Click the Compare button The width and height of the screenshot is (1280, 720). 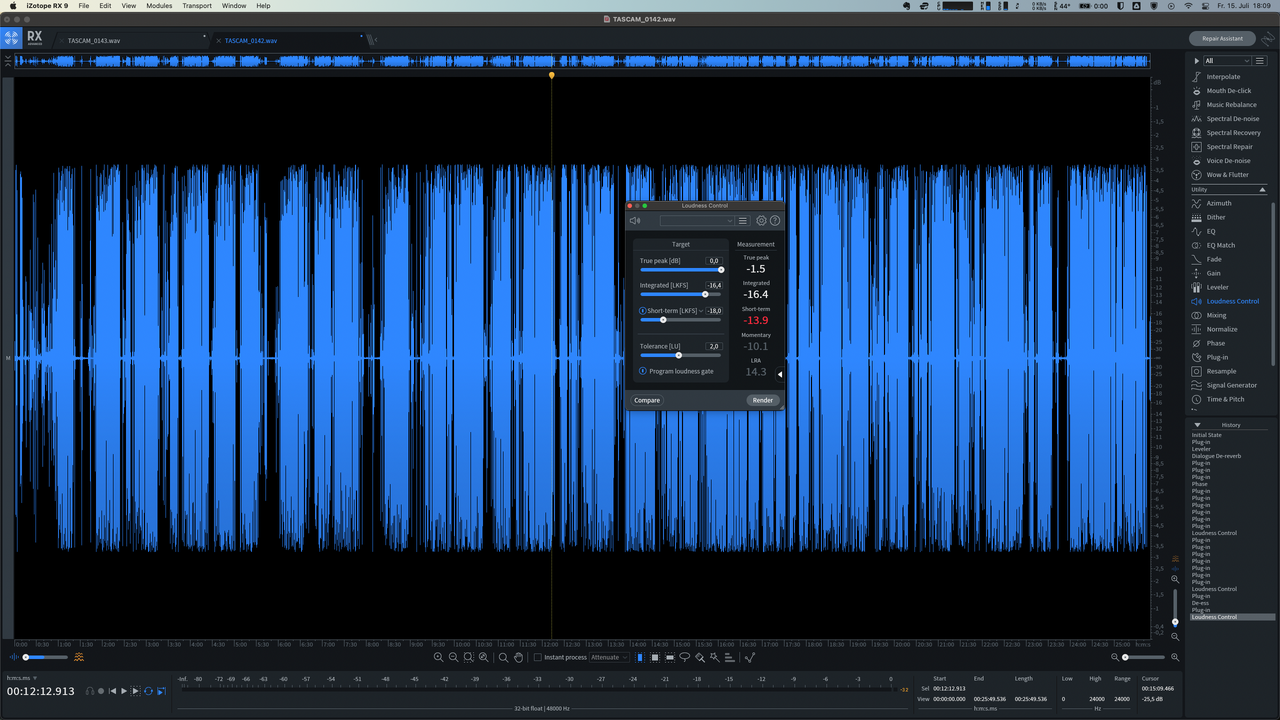(647, 400)
